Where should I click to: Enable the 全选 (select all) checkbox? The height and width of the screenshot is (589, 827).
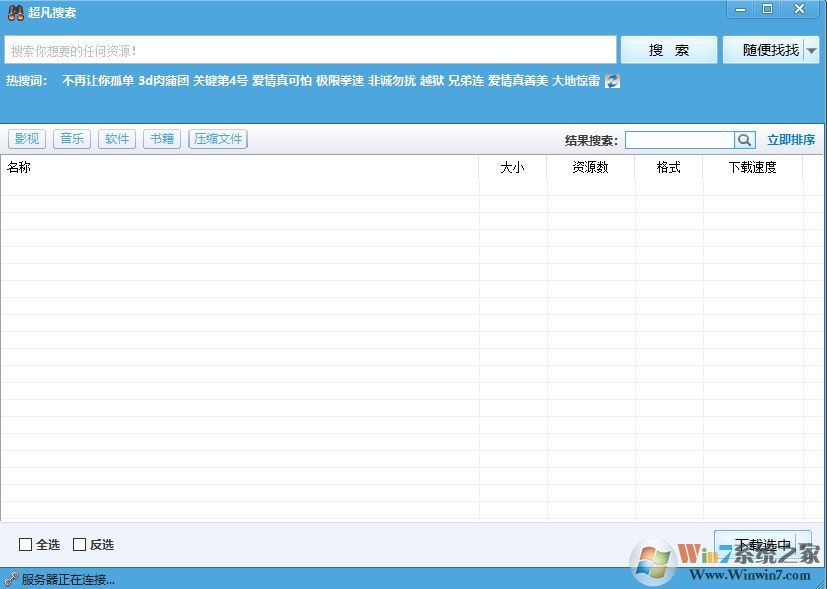pos(27,544)
